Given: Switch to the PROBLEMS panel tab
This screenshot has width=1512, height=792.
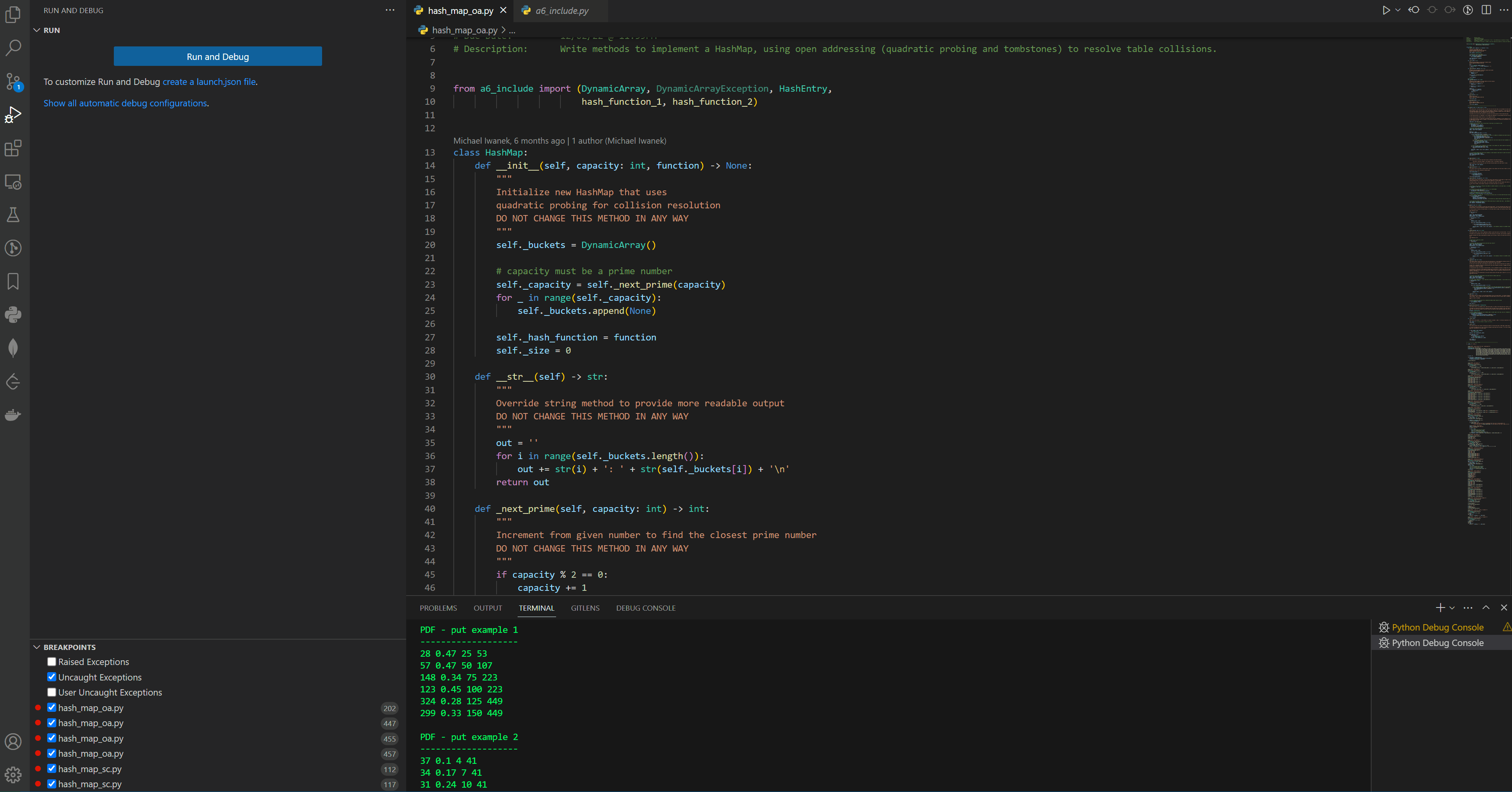Looking at the screenshot, I should click(x=438, y=608).
